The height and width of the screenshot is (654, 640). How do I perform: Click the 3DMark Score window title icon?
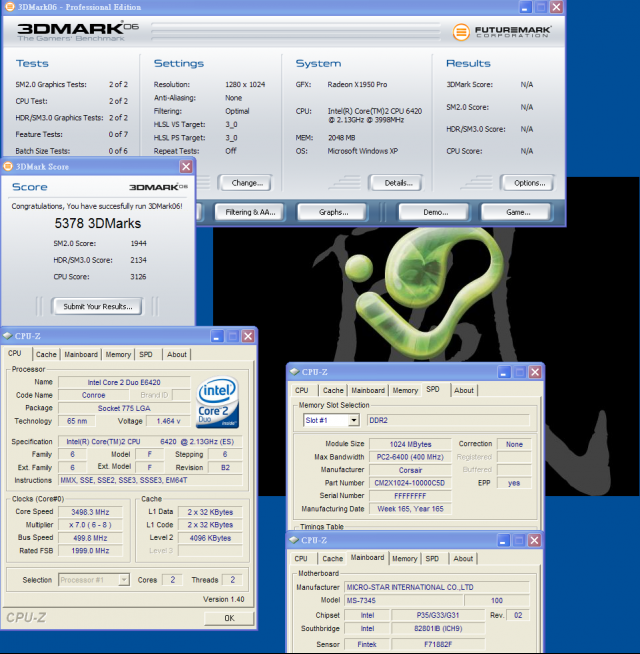click(x=8, y=166)
